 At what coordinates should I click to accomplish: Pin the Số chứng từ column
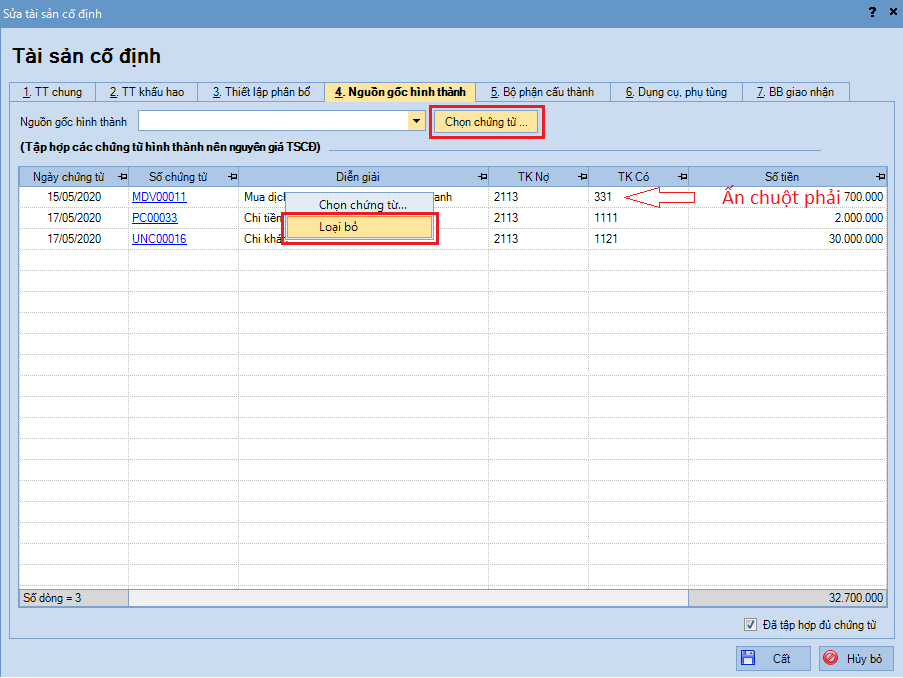tap(232, 177)
